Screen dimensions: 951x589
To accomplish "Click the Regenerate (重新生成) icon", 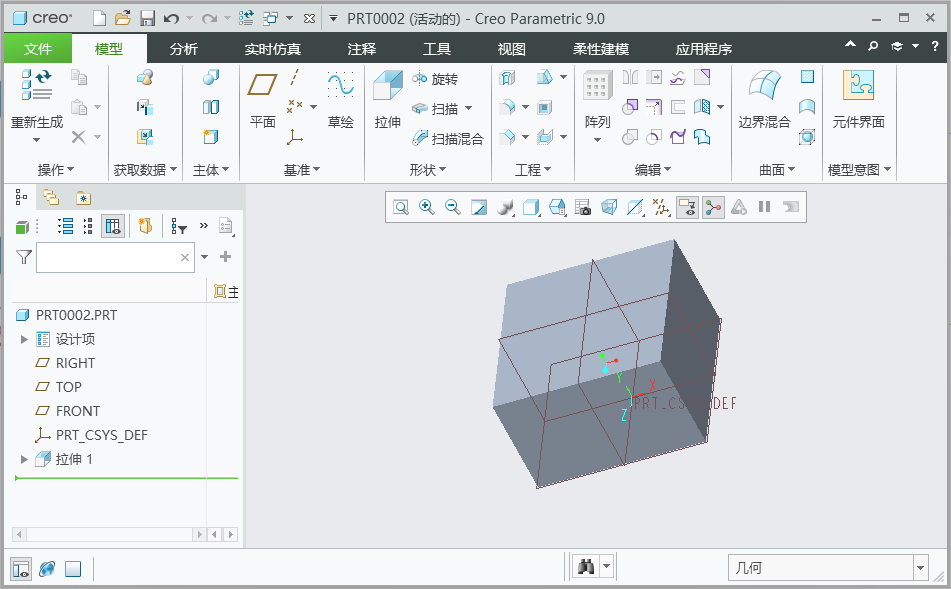I will click(36, 85).
